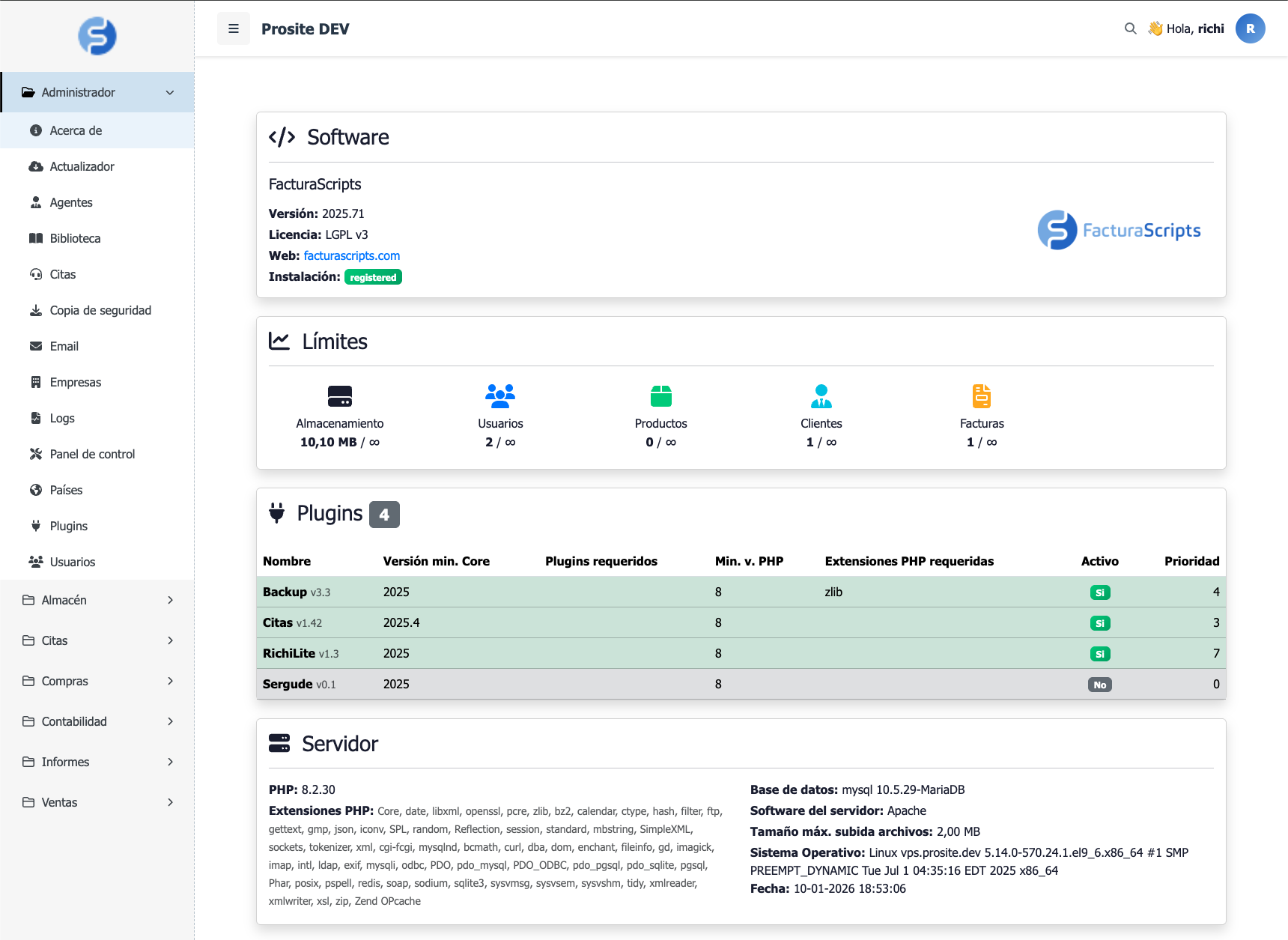Click the Almacenamiento storage icon
This screenshot has height=940, width=1288.
[x=340, y=395]
